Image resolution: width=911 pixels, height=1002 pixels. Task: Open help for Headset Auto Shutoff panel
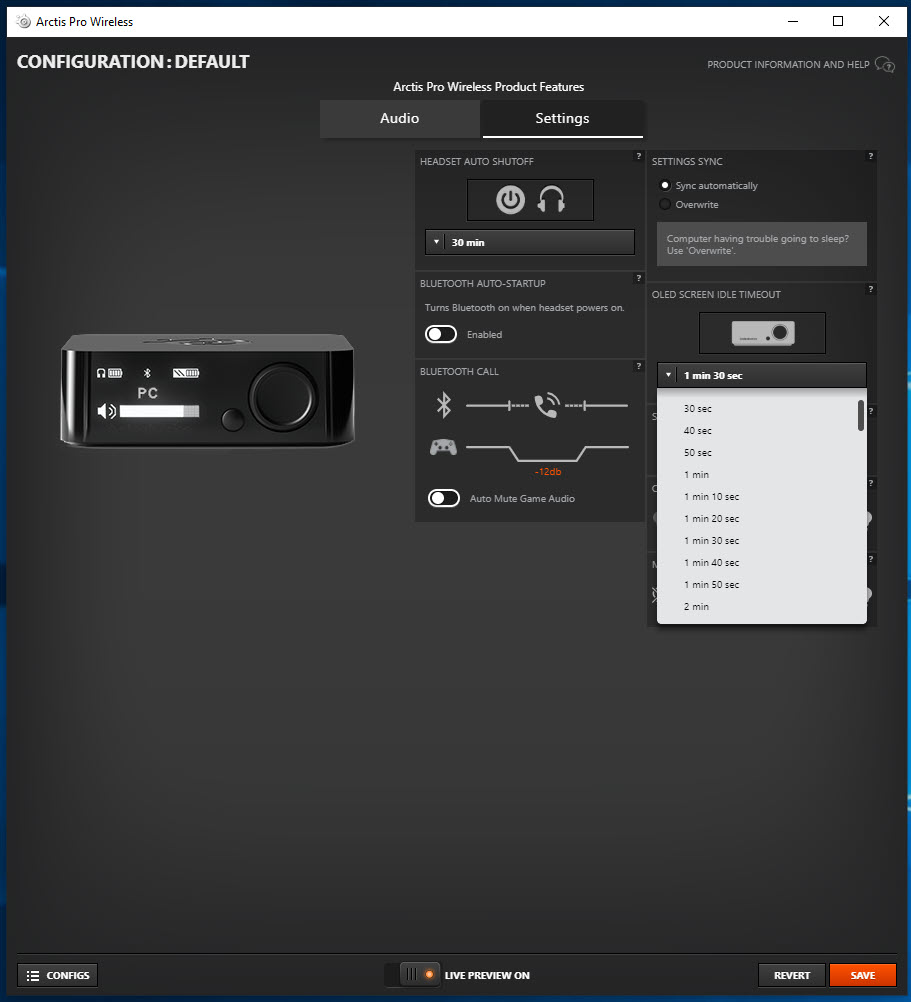tap(638, 156)
